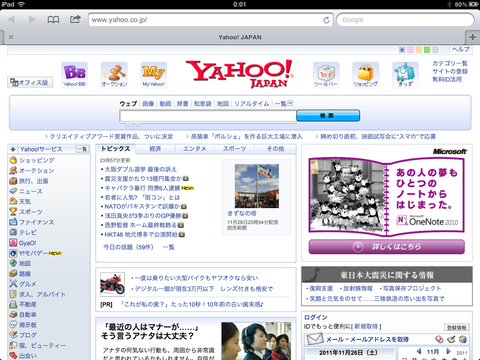Click the スポーツ trophy sidebar icon

[13, 212]
